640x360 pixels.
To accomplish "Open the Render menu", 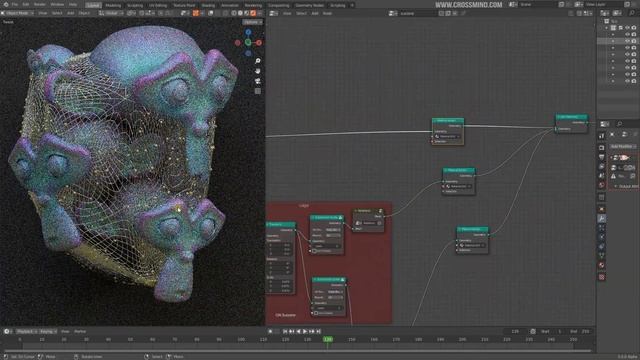I will pyautogui.click(x=40, y=4).
